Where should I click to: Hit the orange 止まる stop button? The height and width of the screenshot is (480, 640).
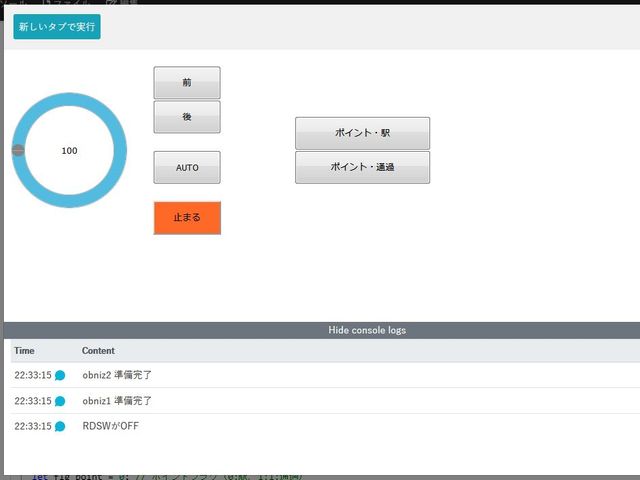pos(187,218)
